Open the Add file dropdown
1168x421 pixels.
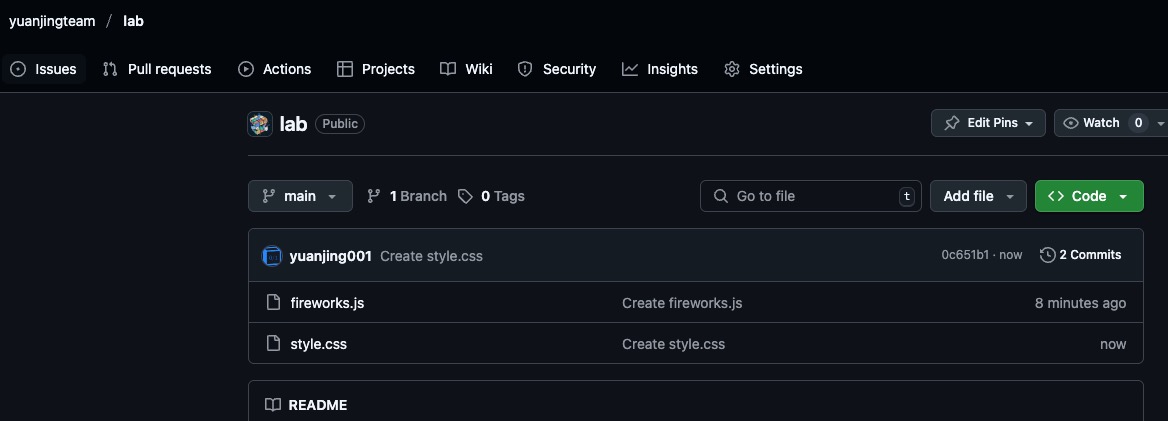pyautogui.click(x=978, y=196)
